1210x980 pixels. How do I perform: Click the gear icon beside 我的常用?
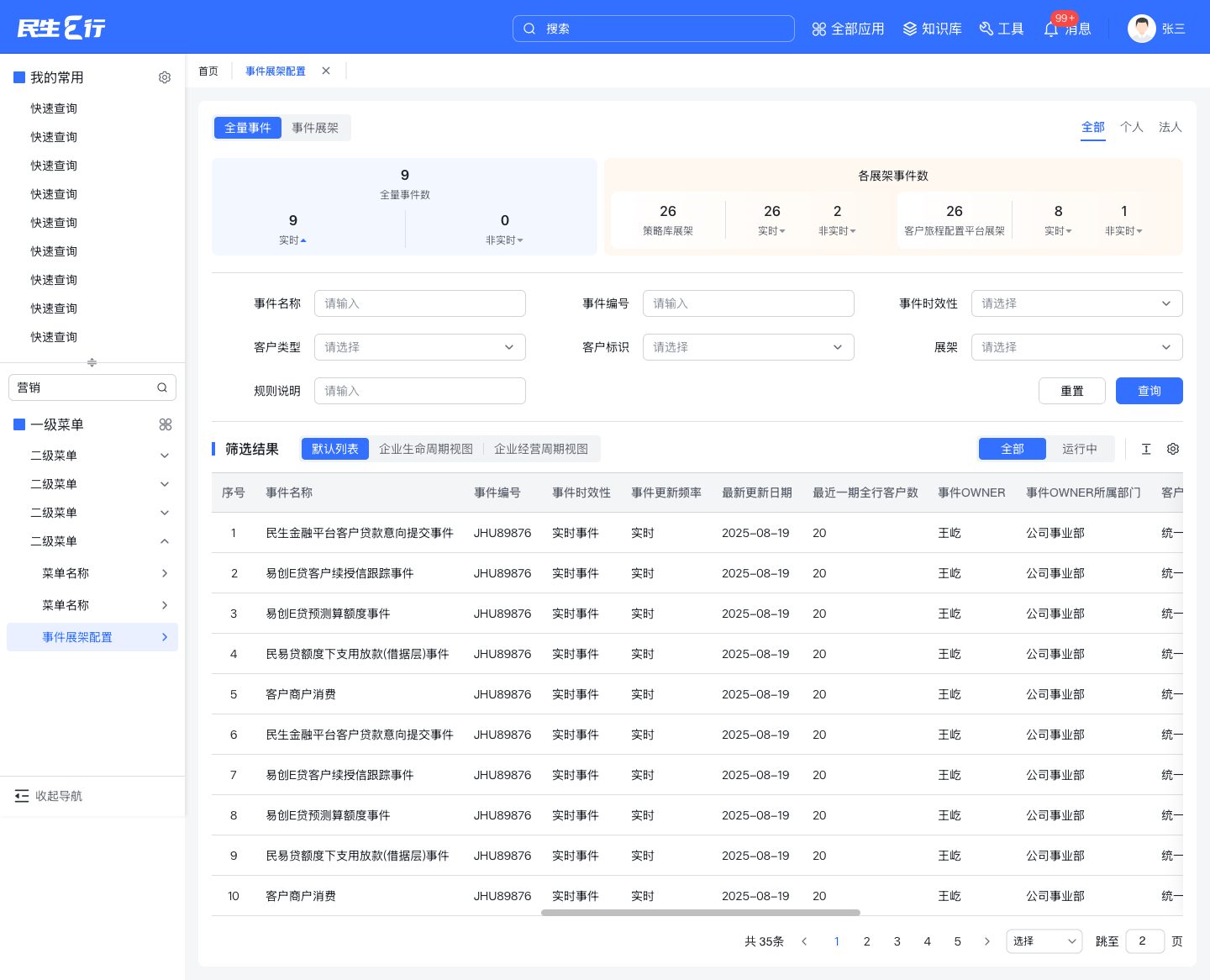(165, 77)
